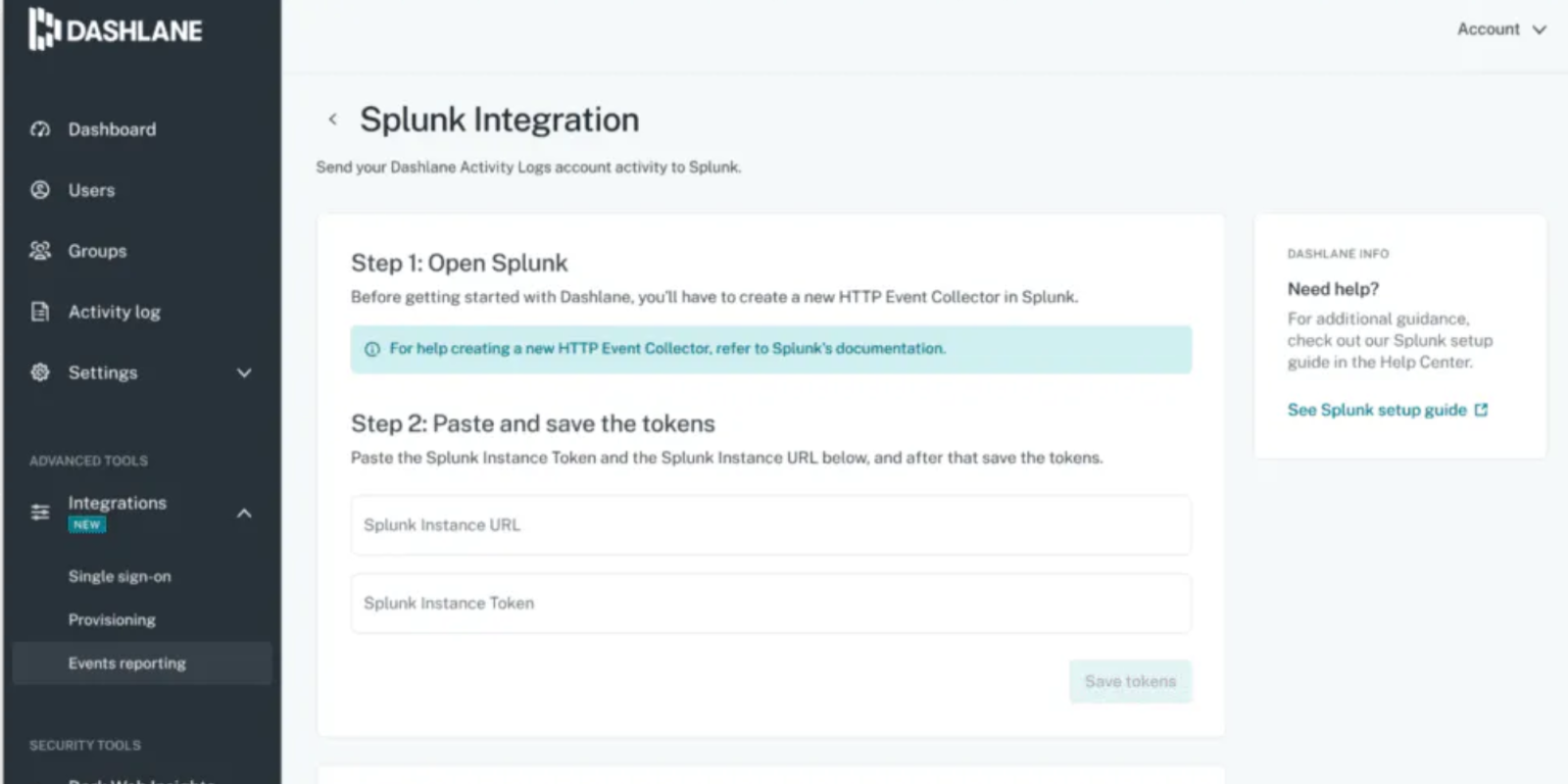Viewport: 1568px width, 784px height.
Task: Select Events reporting in the sidebar
Action: click(x=126, y=662)
